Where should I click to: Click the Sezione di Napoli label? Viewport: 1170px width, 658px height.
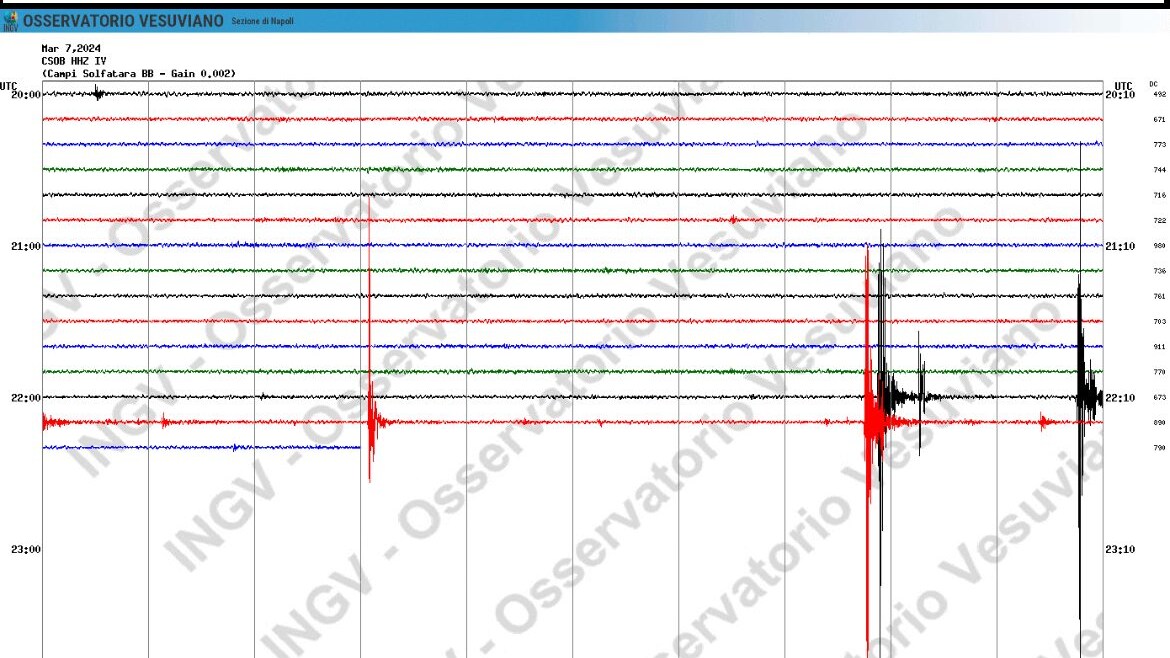click(263, 21)
